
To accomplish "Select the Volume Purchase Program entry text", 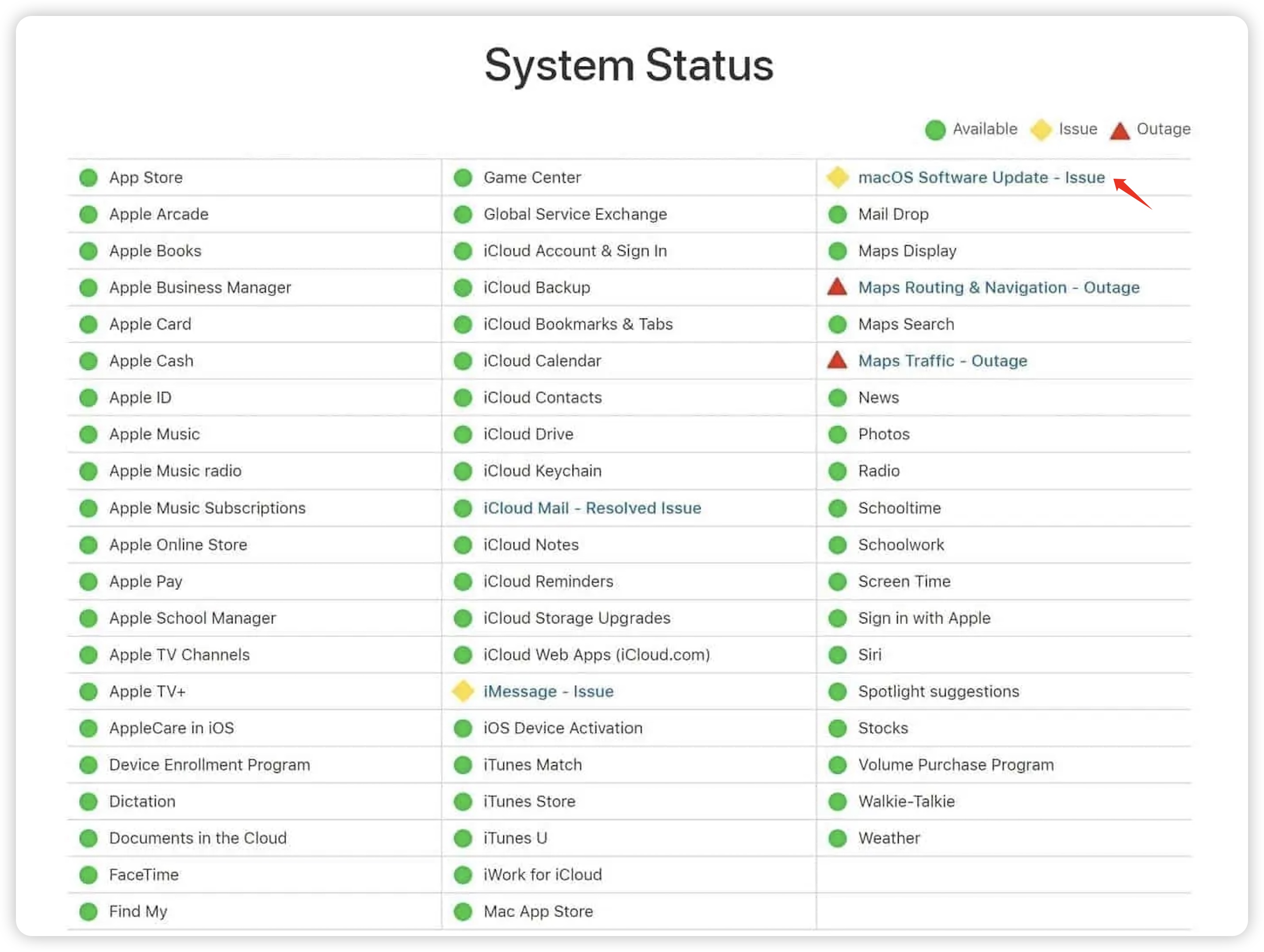I will (956, 765).
